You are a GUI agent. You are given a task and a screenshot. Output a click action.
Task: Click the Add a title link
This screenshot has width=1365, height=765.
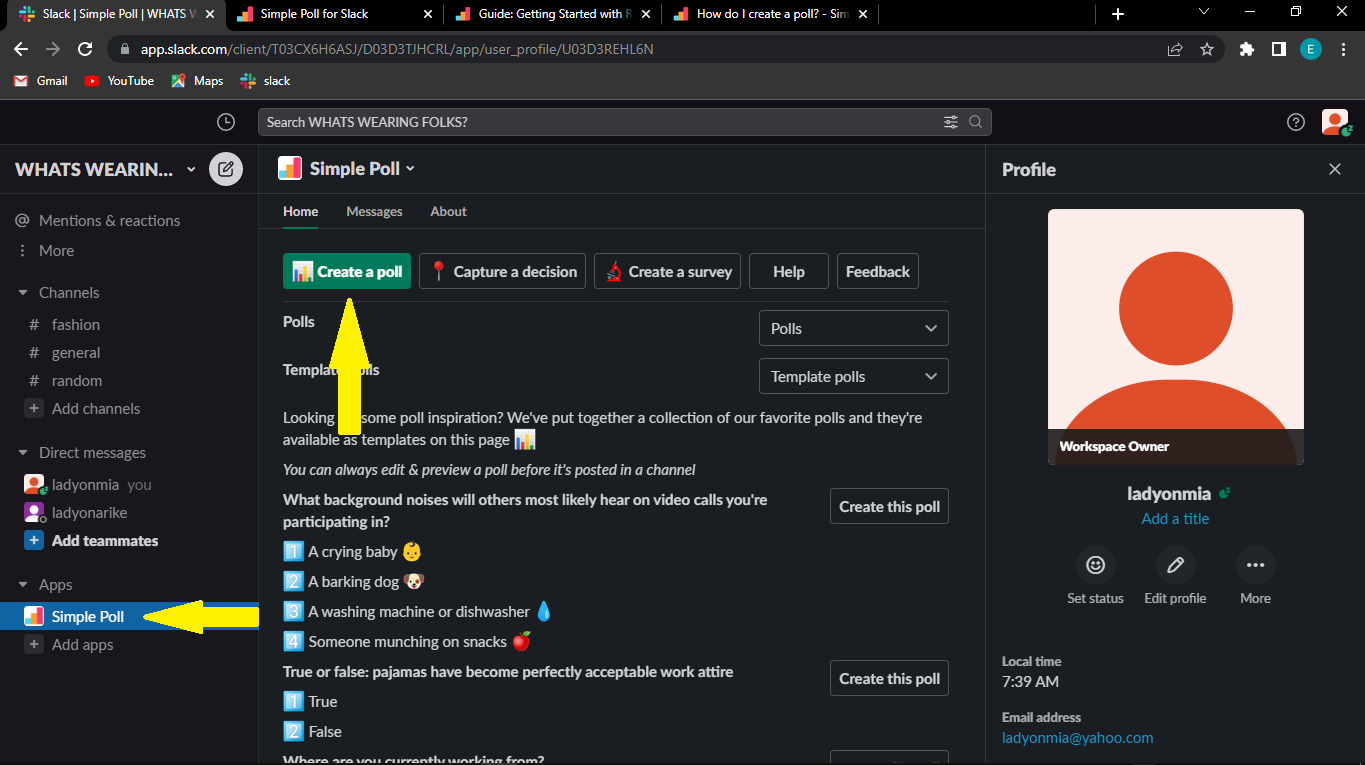click(1176, 519)
